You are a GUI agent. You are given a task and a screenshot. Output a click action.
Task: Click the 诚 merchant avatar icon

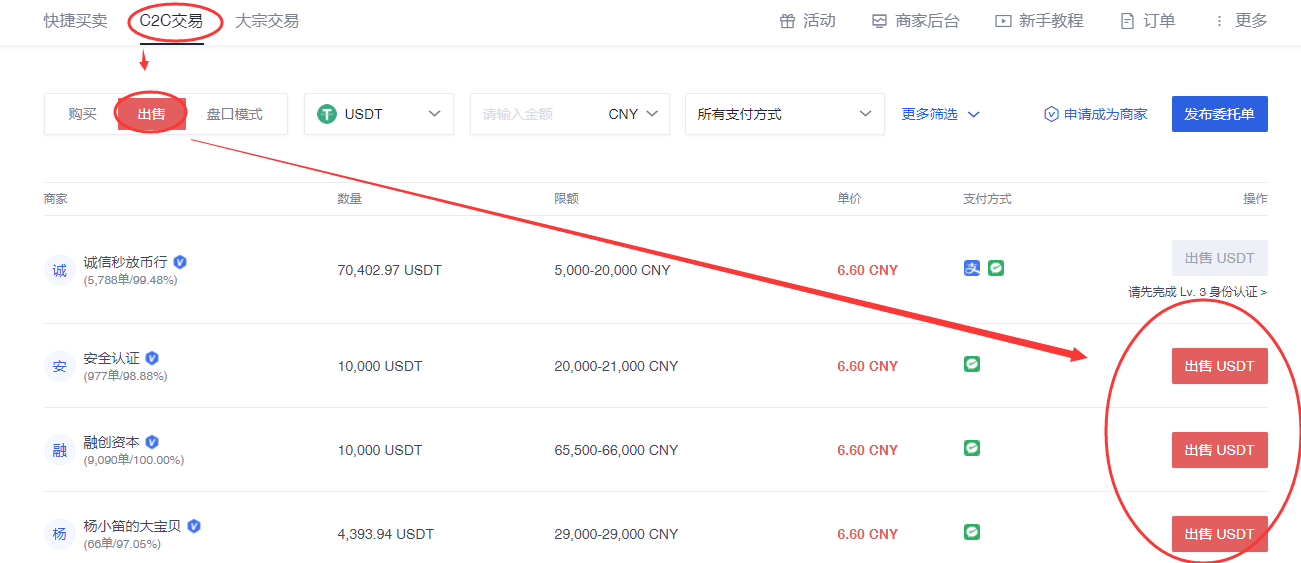point(60,270)
